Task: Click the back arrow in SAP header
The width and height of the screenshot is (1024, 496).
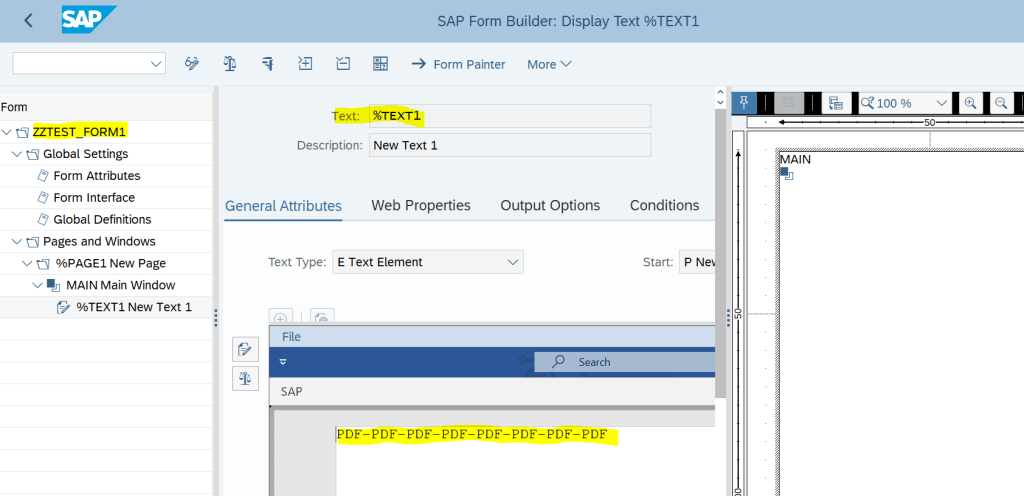Action: click(x=28, y=21)
